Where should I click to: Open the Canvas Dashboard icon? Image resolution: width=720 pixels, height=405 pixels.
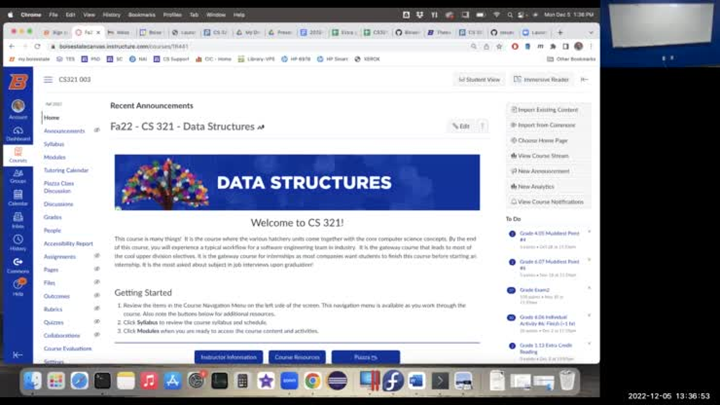point(18,131)
